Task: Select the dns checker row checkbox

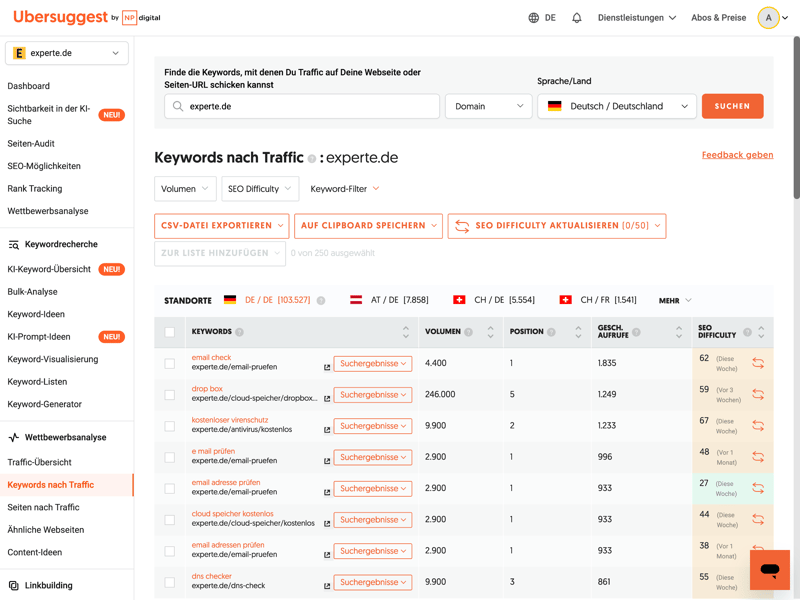Action: pyautogui.click(x=170, y=582)
